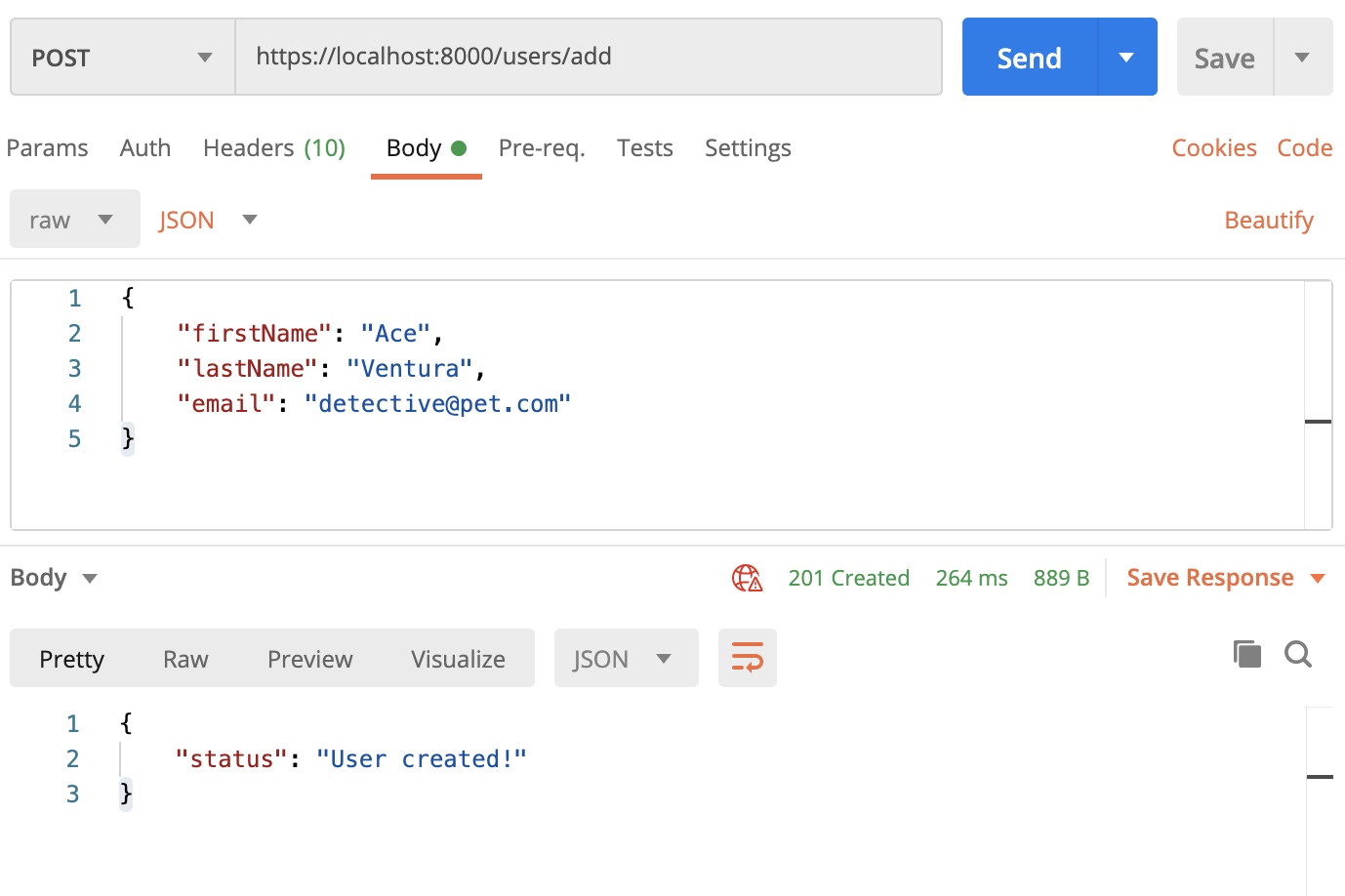Select the Preview response view

coord(310,659)
